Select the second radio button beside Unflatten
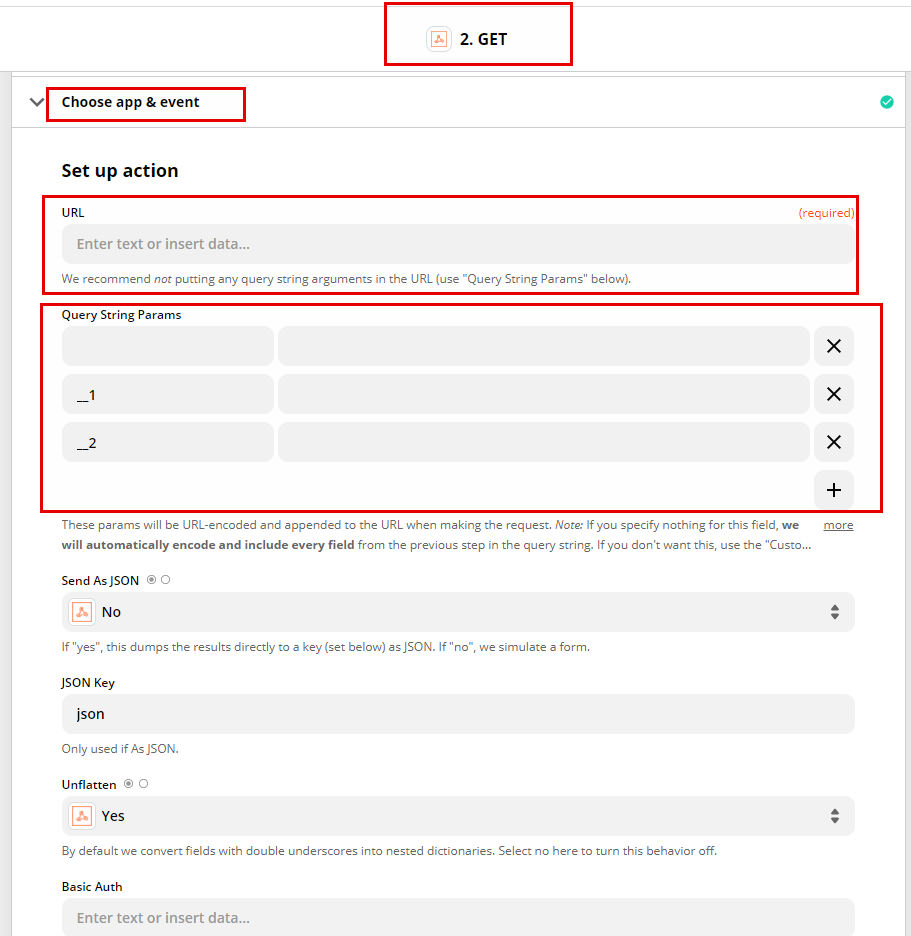This screenshot has height=936, width=911. (x=144, y=784)
